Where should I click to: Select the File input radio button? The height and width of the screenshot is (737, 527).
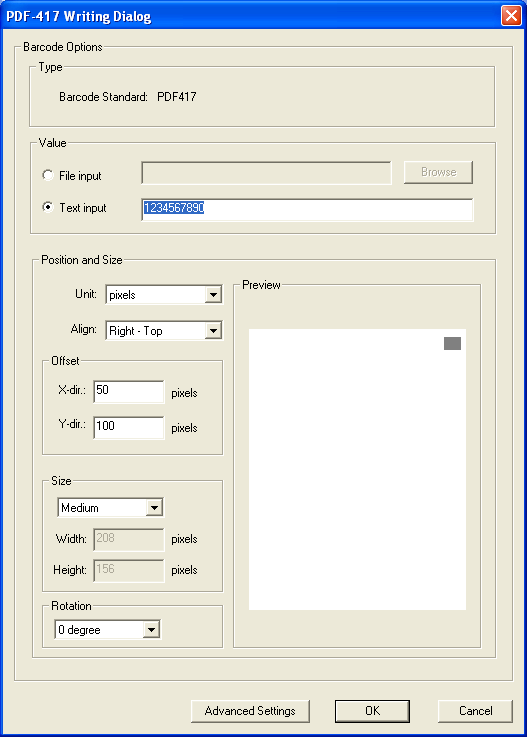coord(47,175)
